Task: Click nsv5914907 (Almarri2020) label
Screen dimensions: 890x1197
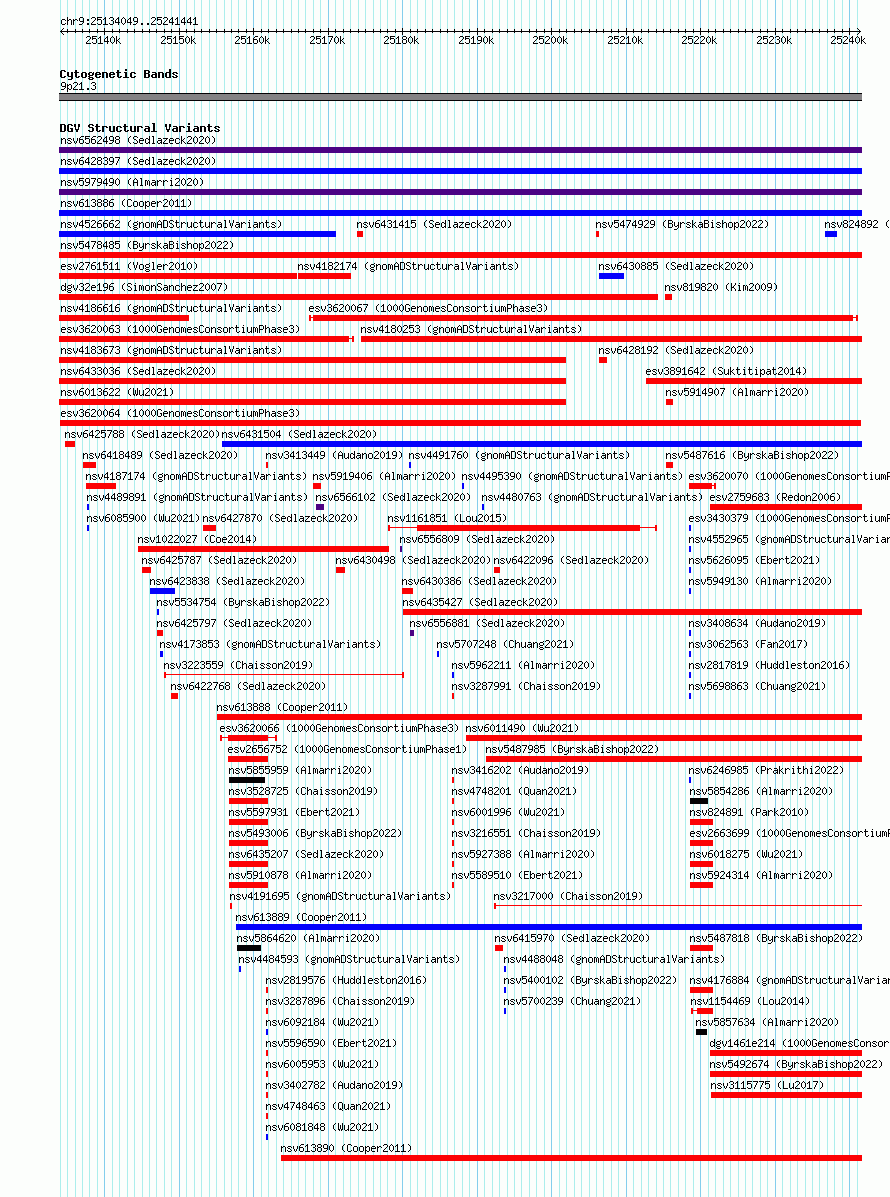Action: pyautogui.click(x=737, y=392)
